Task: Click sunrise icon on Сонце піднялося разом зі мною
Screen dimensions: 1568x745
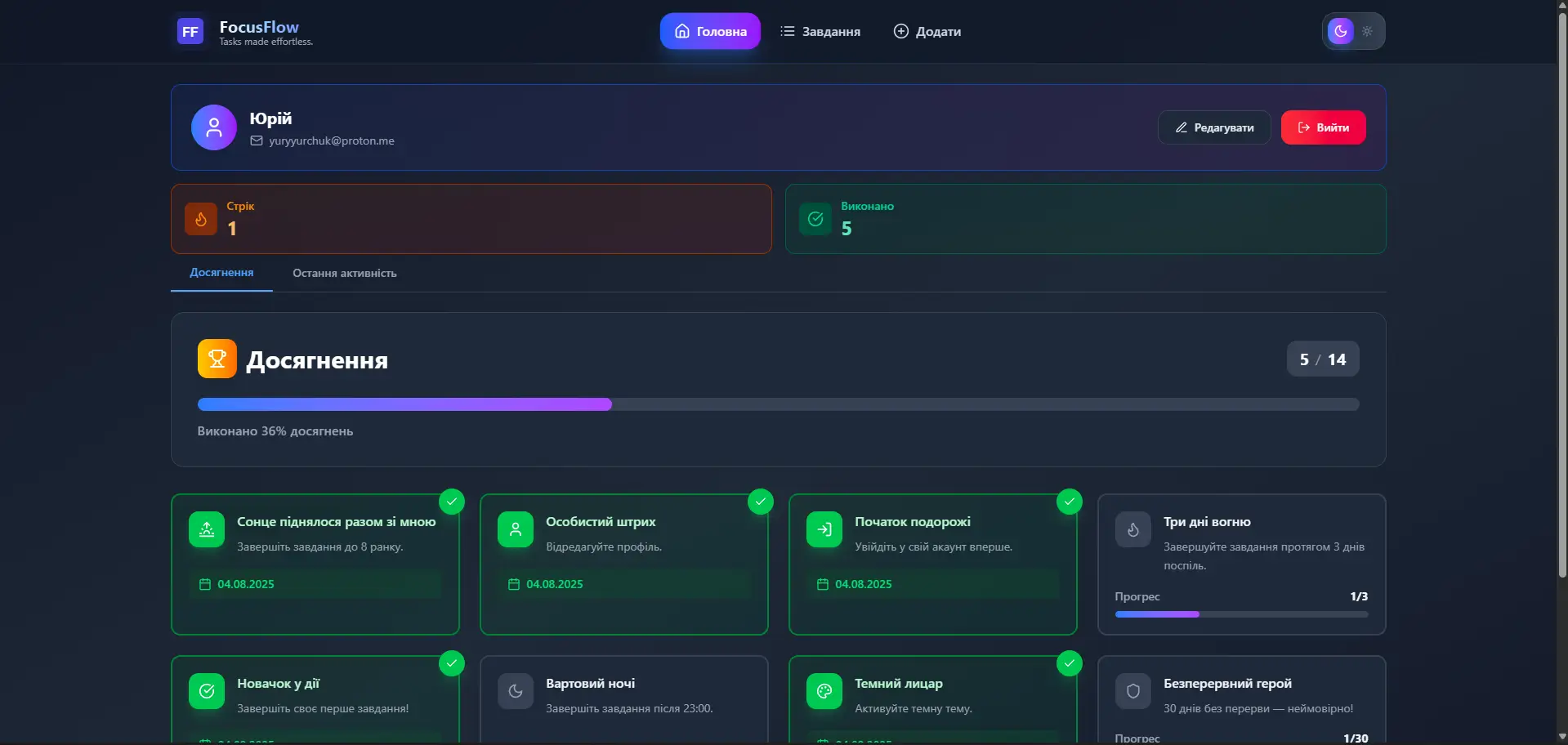Action: tap(207, 529)
